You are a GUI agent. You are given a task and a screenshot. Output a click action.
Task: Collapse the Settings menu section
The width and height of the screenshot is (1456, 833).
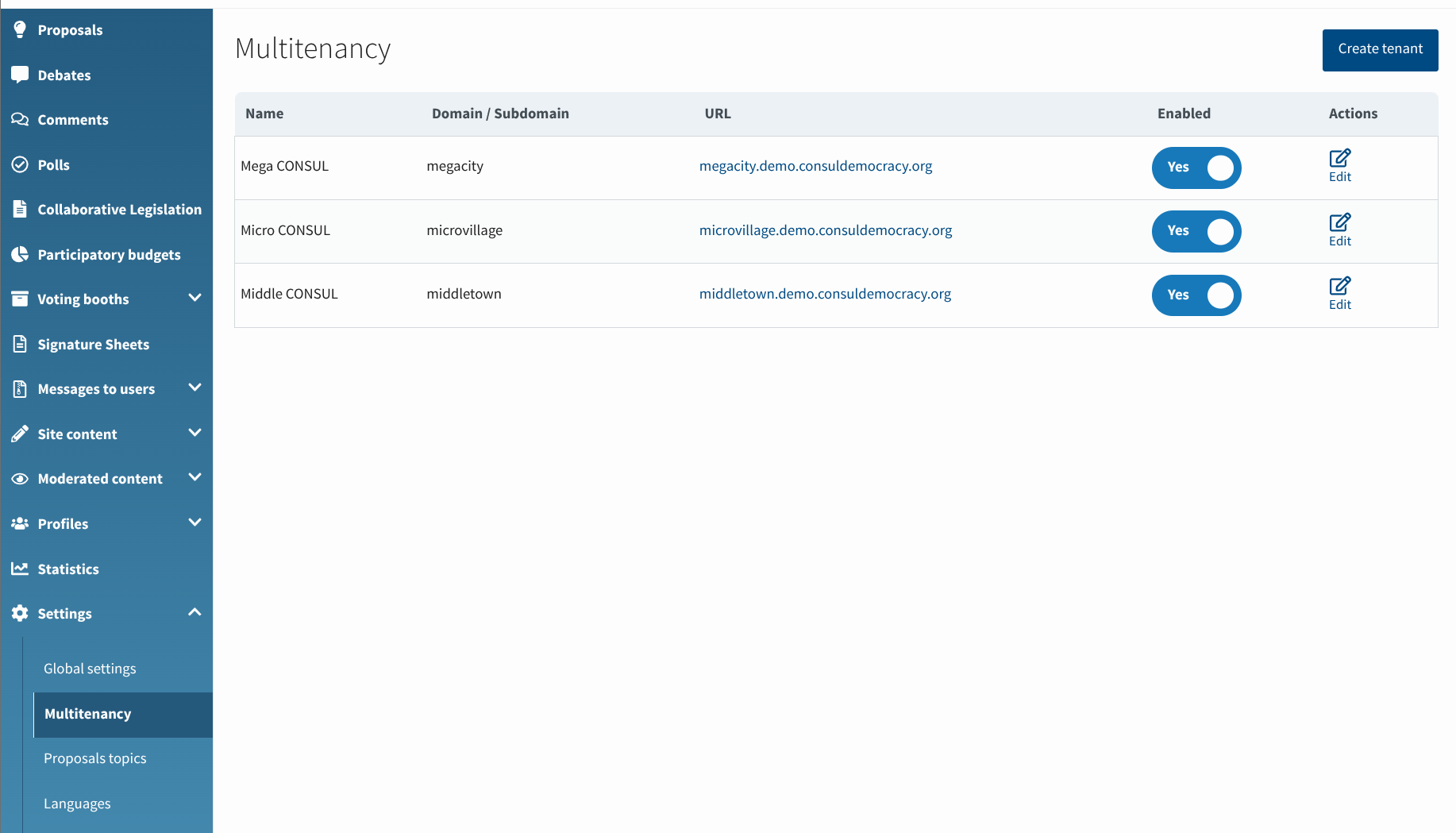pos(195,613)
